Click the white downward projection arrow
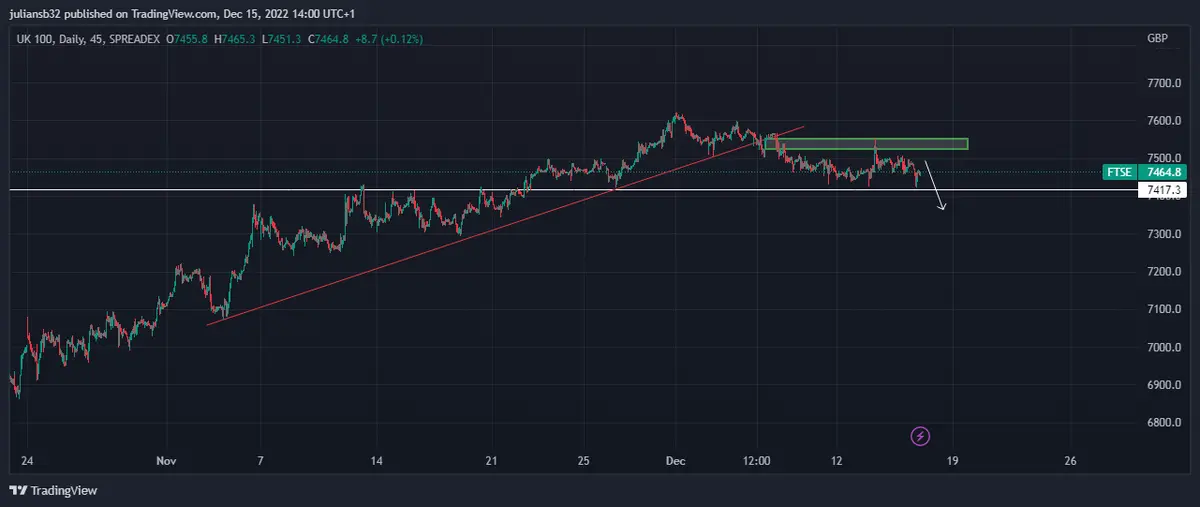The image size is (1200, 507). (x=934, y=187)
